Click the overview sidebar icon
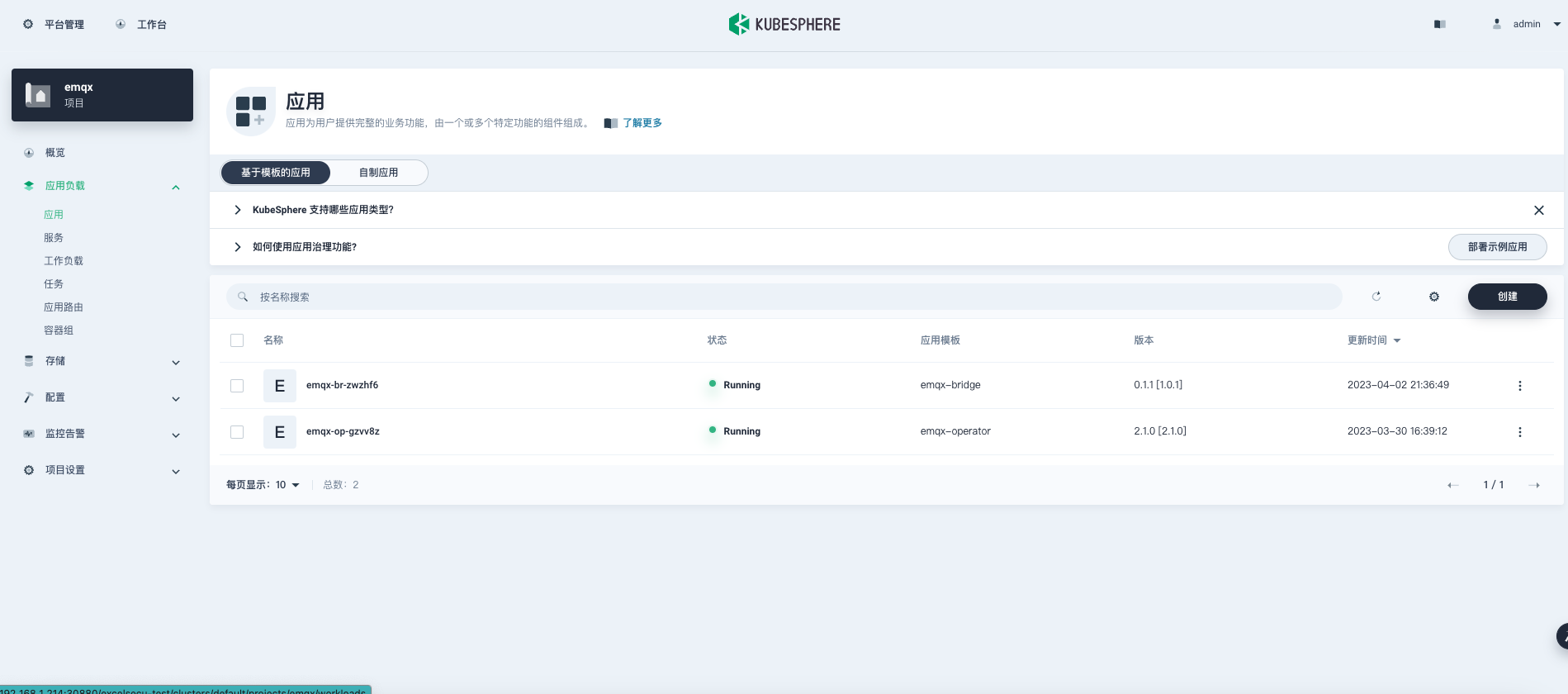This screenshot has height=694, width=1568. pos(29,153)
